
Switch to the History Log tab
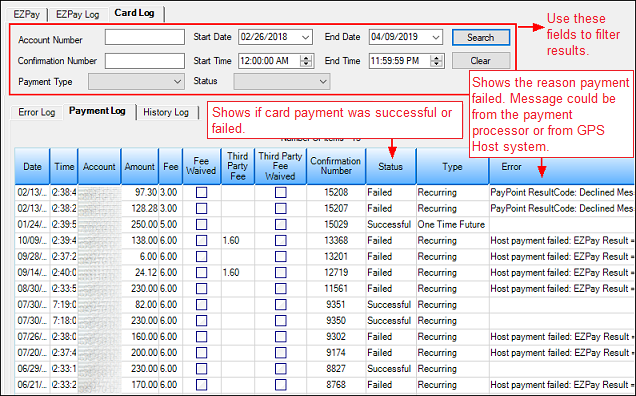point(166,112)
